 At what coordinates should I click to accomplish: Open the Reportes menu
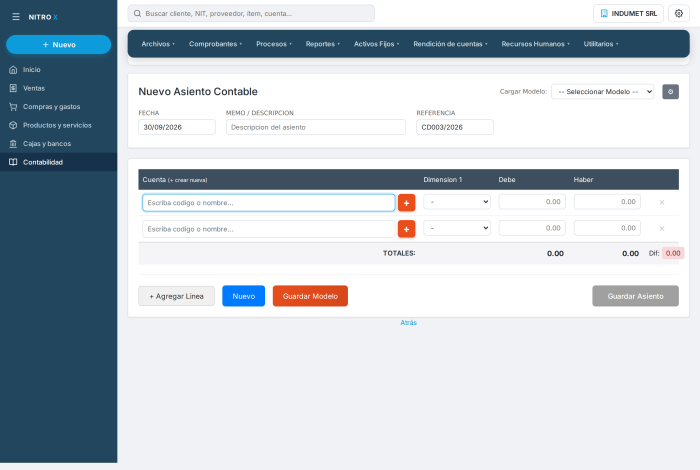point(322,44)
